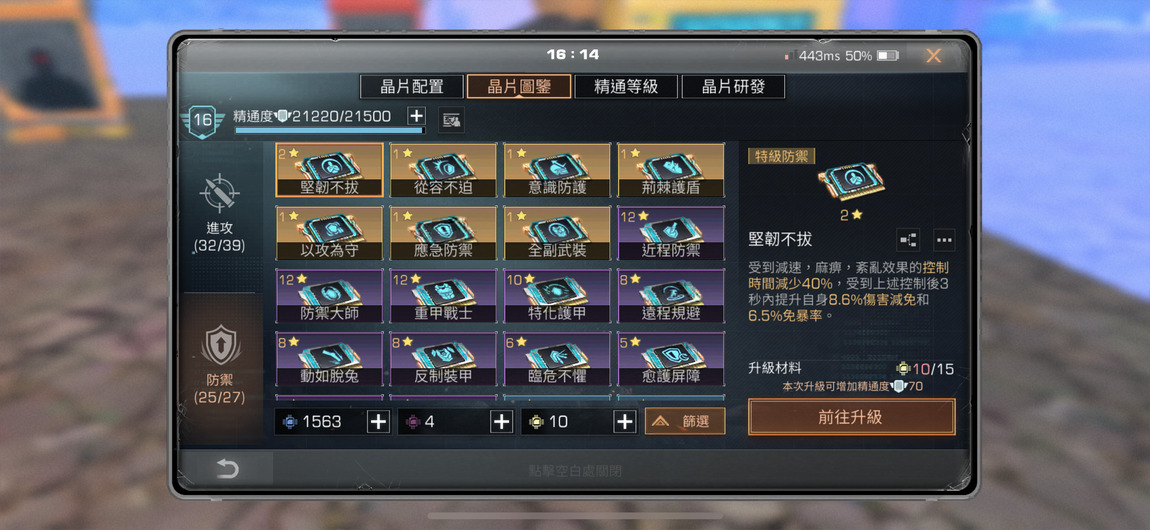The image size is (1150, 530).
Task: Go back using the return arrow
Action: [227, 469]
